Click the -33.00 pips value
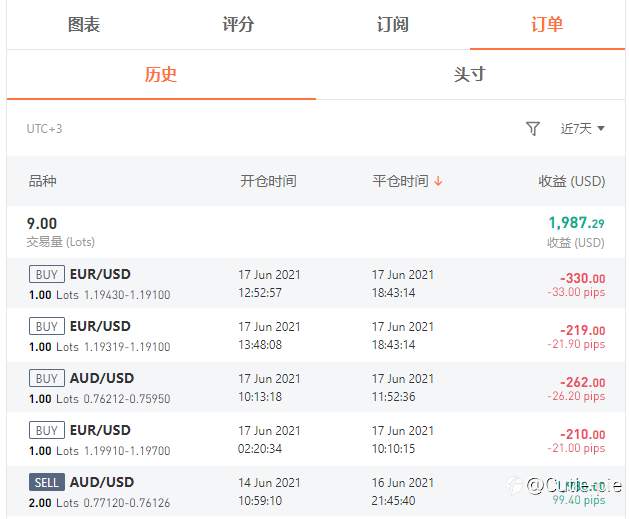 click(x=576, y=292)
